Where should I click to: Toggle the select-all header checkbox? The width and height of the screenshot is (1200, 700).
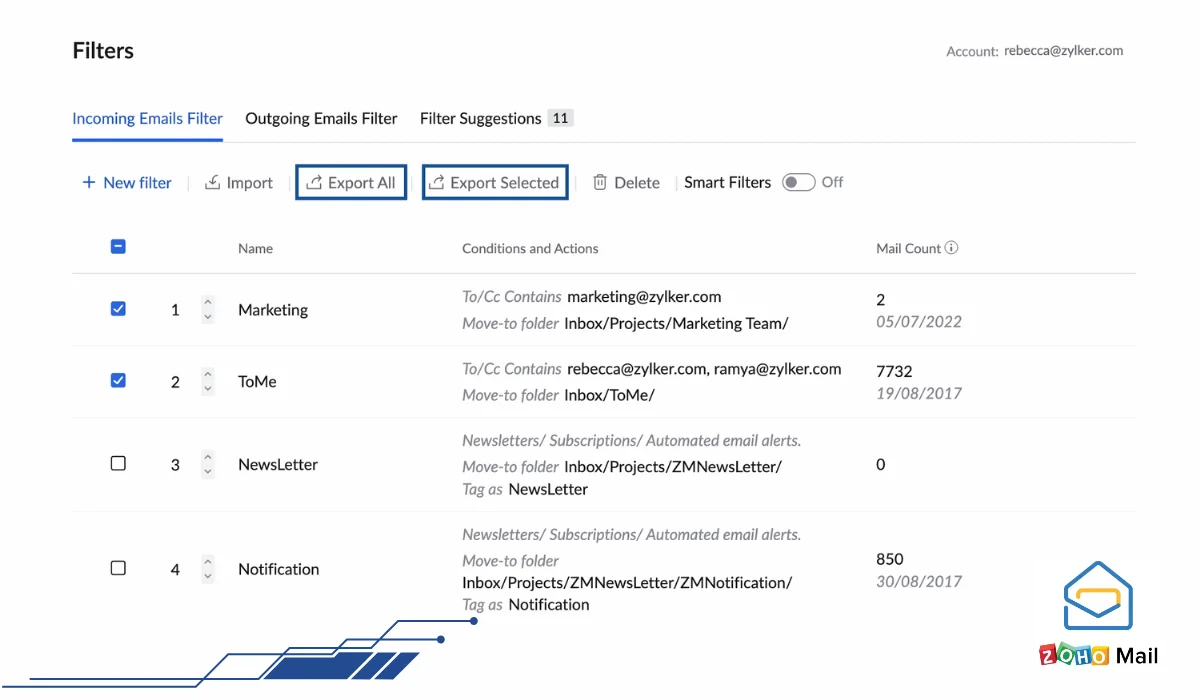(118, 247)
